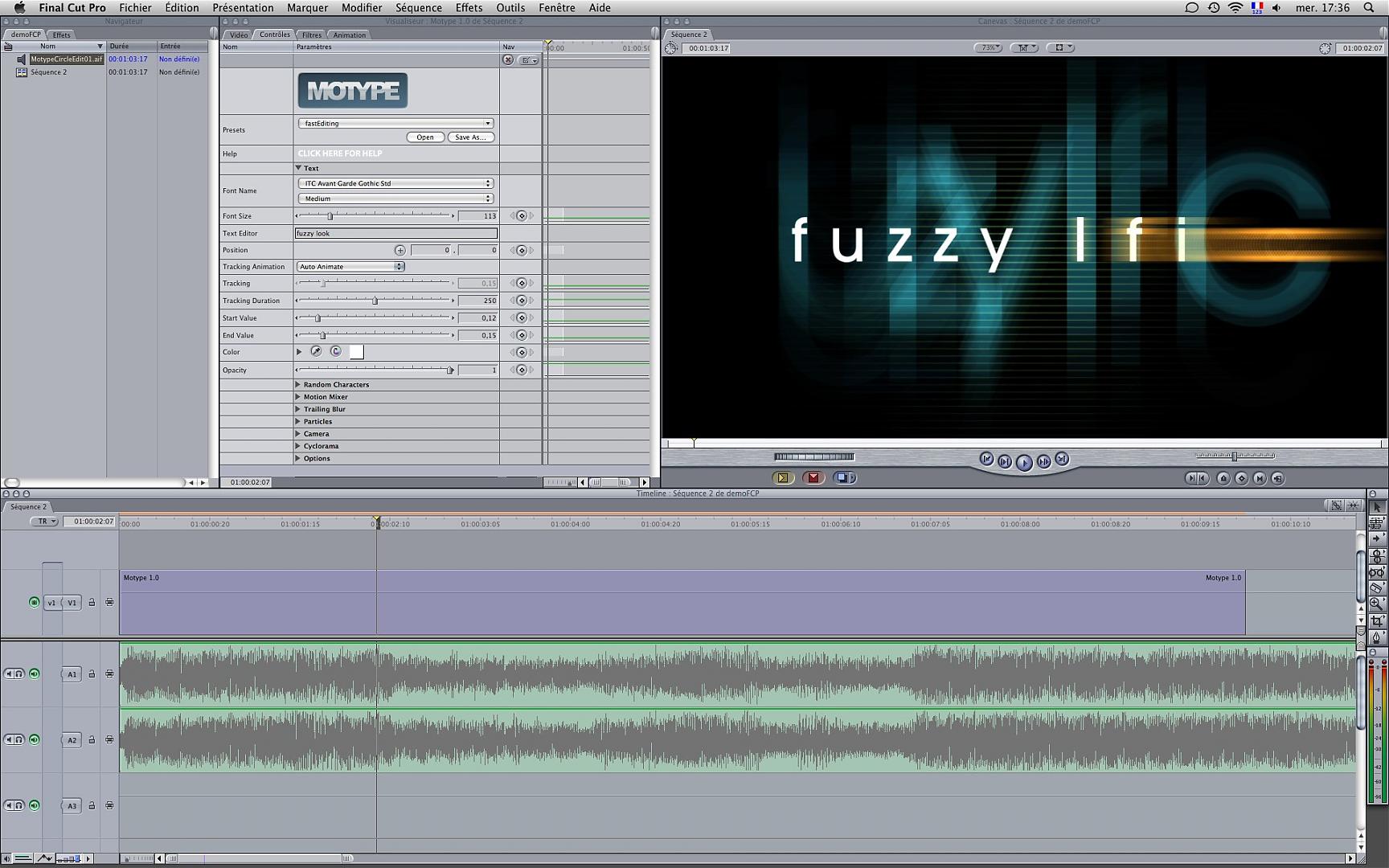This screenshot has width=1389, height=868.
Task: Click the Tracking Duration slider
Action: coord(375,301)
